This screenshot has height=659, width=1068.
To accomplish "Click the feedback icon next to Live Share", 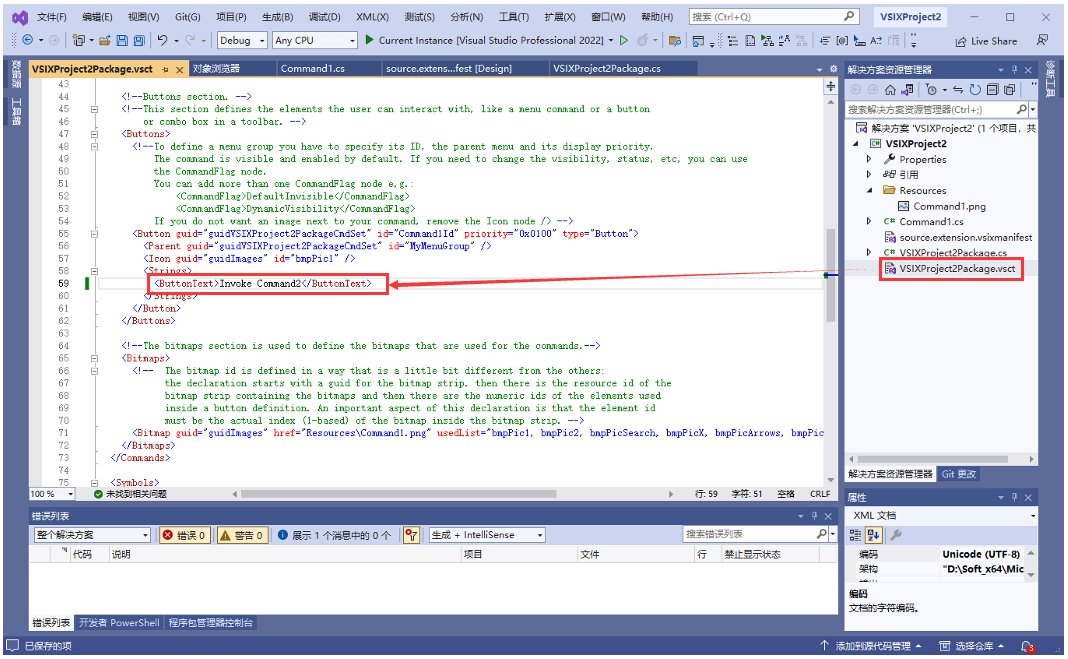I will 1042,41.
